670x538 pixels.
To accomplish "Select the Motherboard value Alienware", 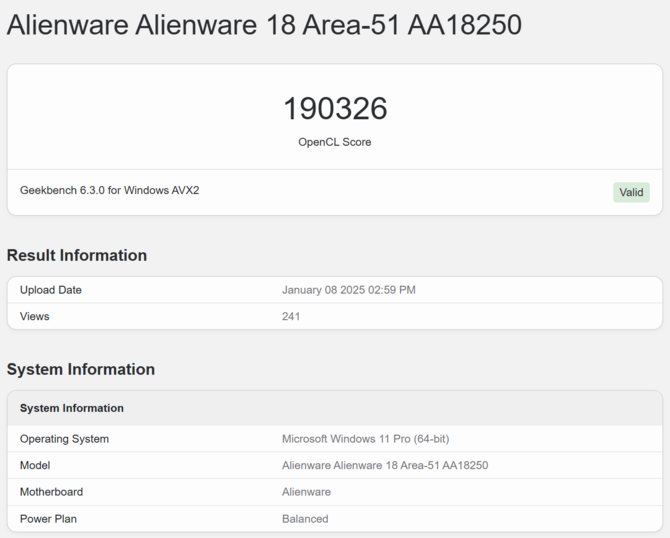I will click(x=306, y=492).
